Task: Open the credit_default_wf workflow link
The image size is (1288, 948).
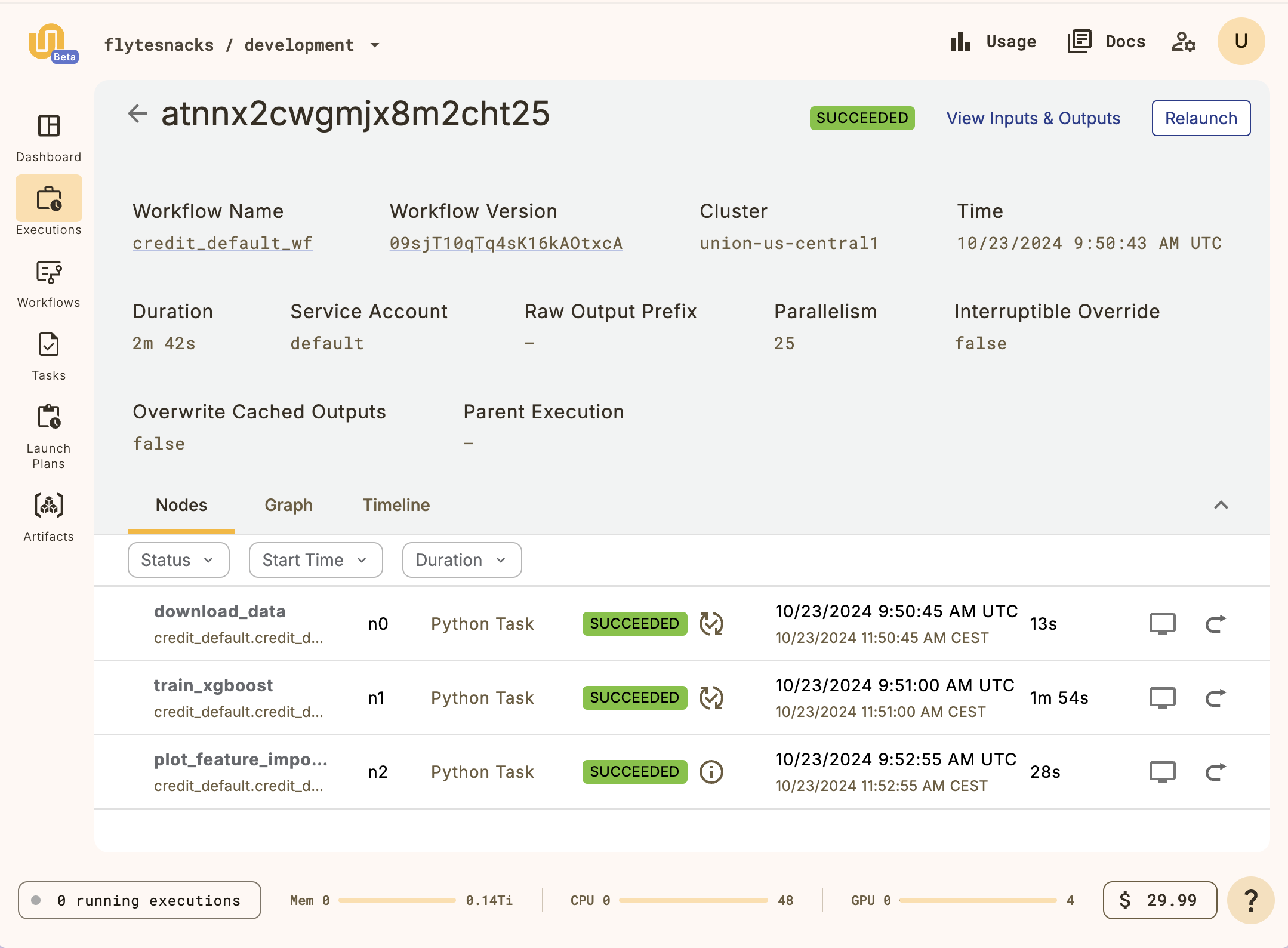Action: pos(222,242)
